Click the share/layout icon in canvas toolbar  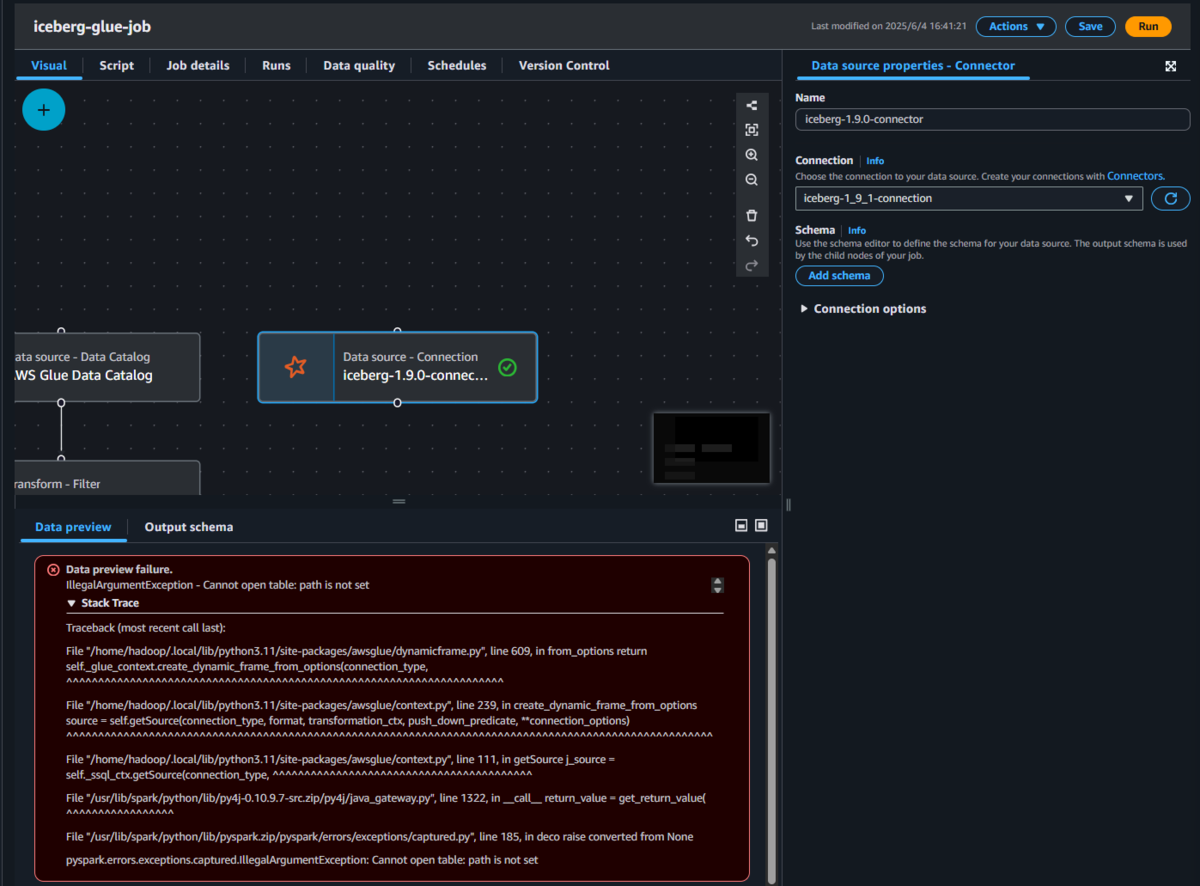pyautogui.click(x=752, y=105)
